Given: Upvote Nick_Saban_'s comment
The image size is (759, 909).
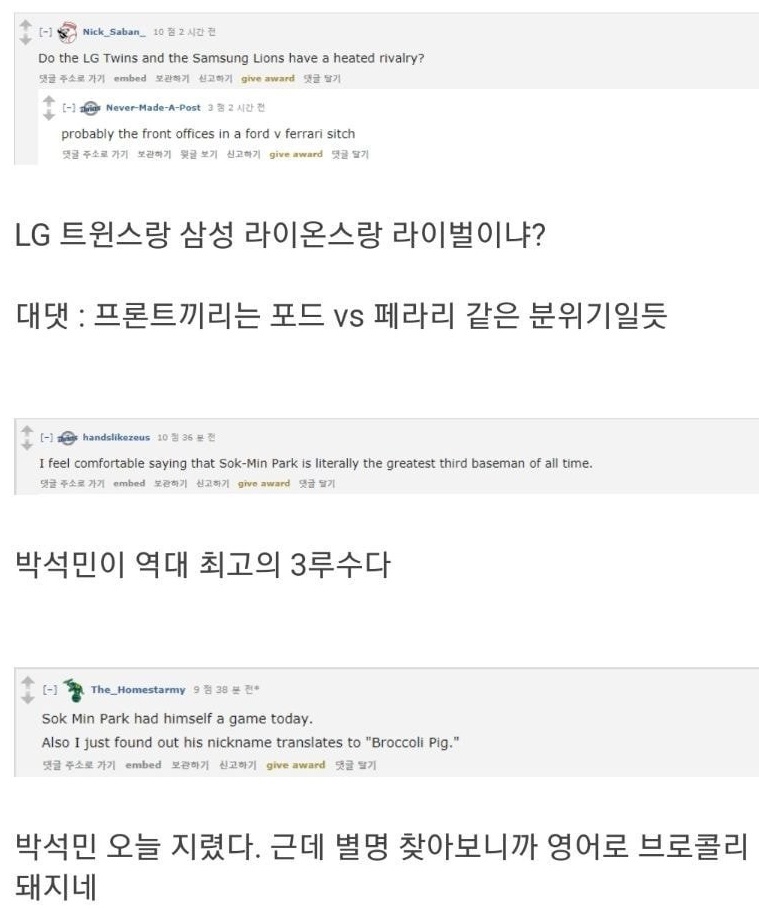Looking at the screenshot, I should [26, 26].
